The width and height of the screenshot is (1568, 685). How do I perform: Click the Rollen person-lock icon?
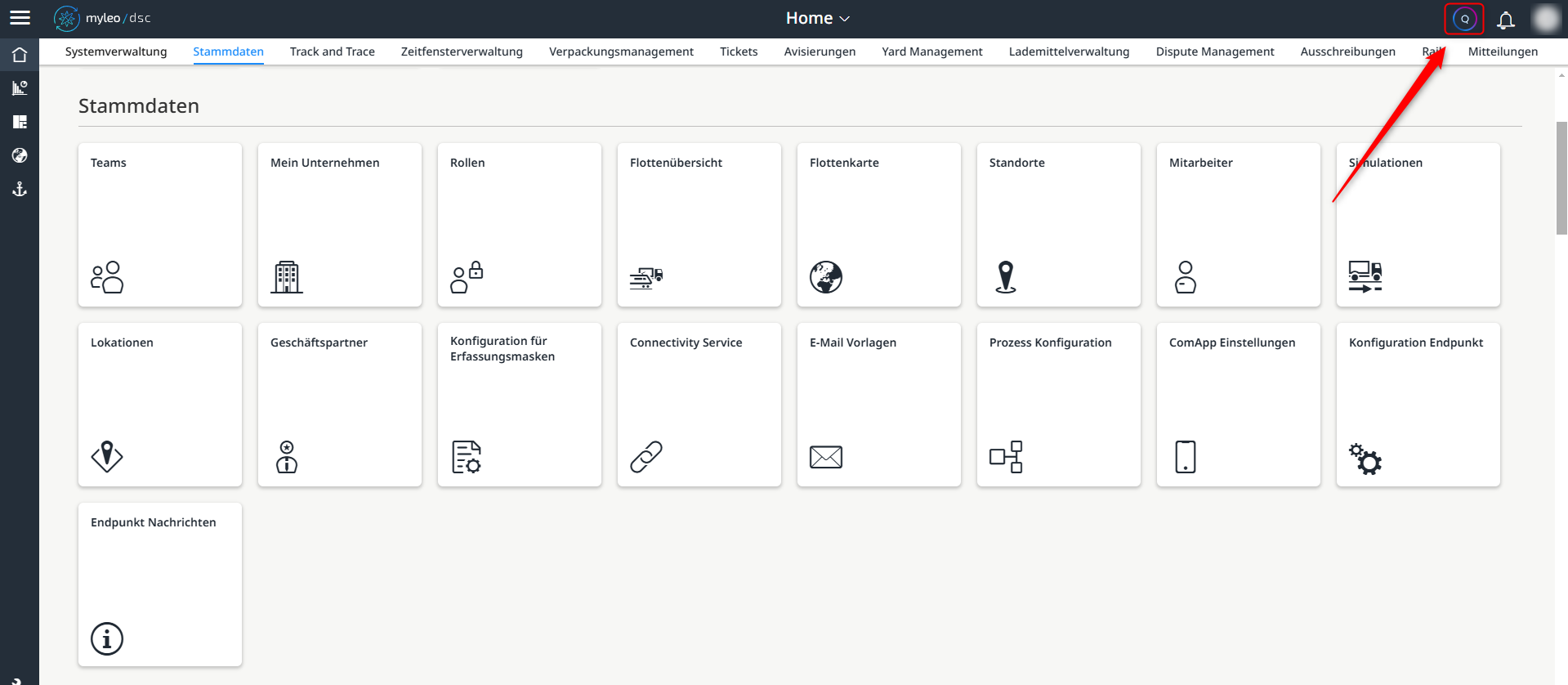467,277
